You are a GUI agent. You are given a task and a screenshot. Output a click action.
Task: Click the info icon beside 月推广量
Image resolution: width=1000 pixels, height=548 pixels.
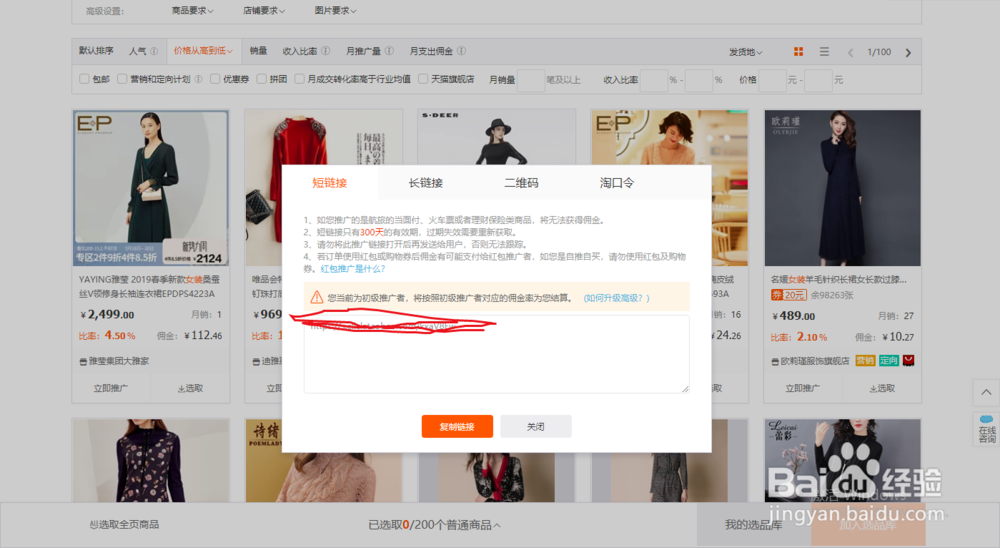click(x=389, y=51)
